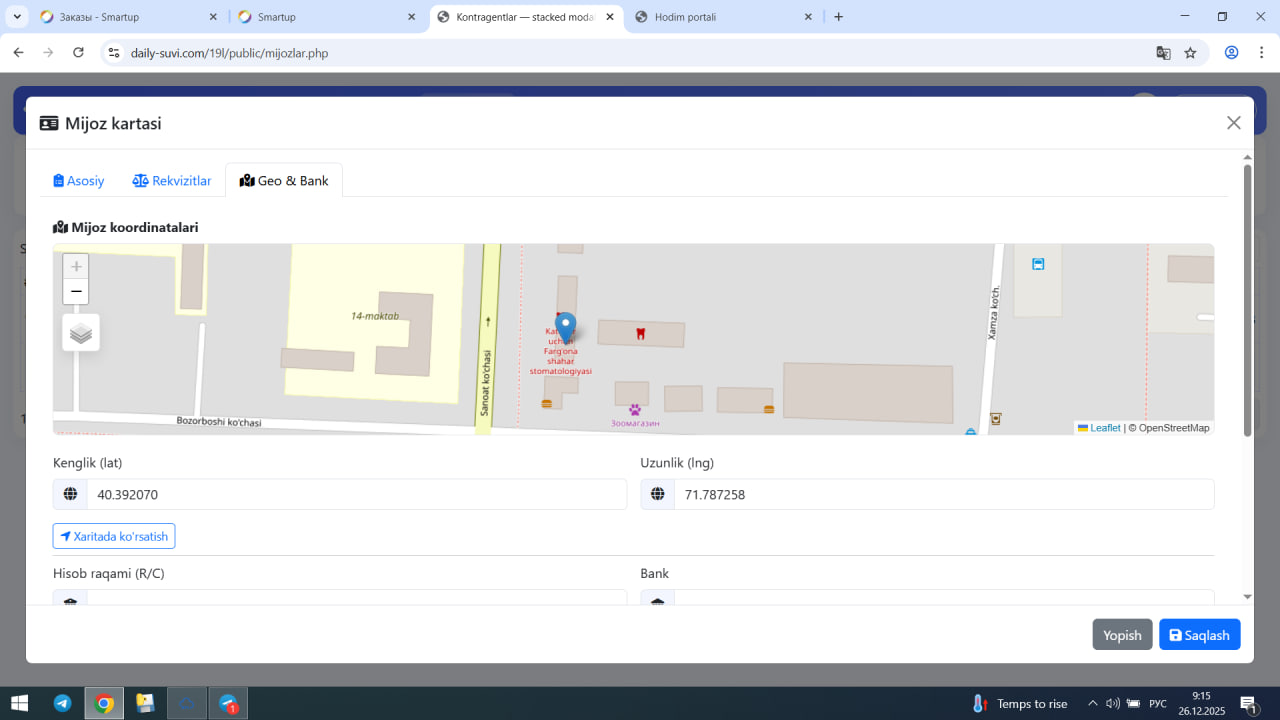Click the Uzunlik (lng) input field
Screen dimensions: 1280x720
[x=943, y=494]
